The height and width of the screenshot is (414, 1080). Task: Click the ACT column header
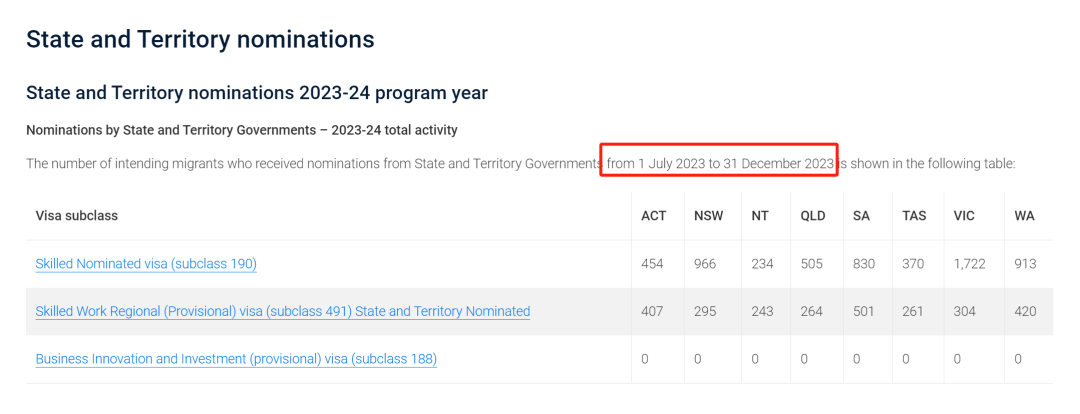click(x=654, y=216)
